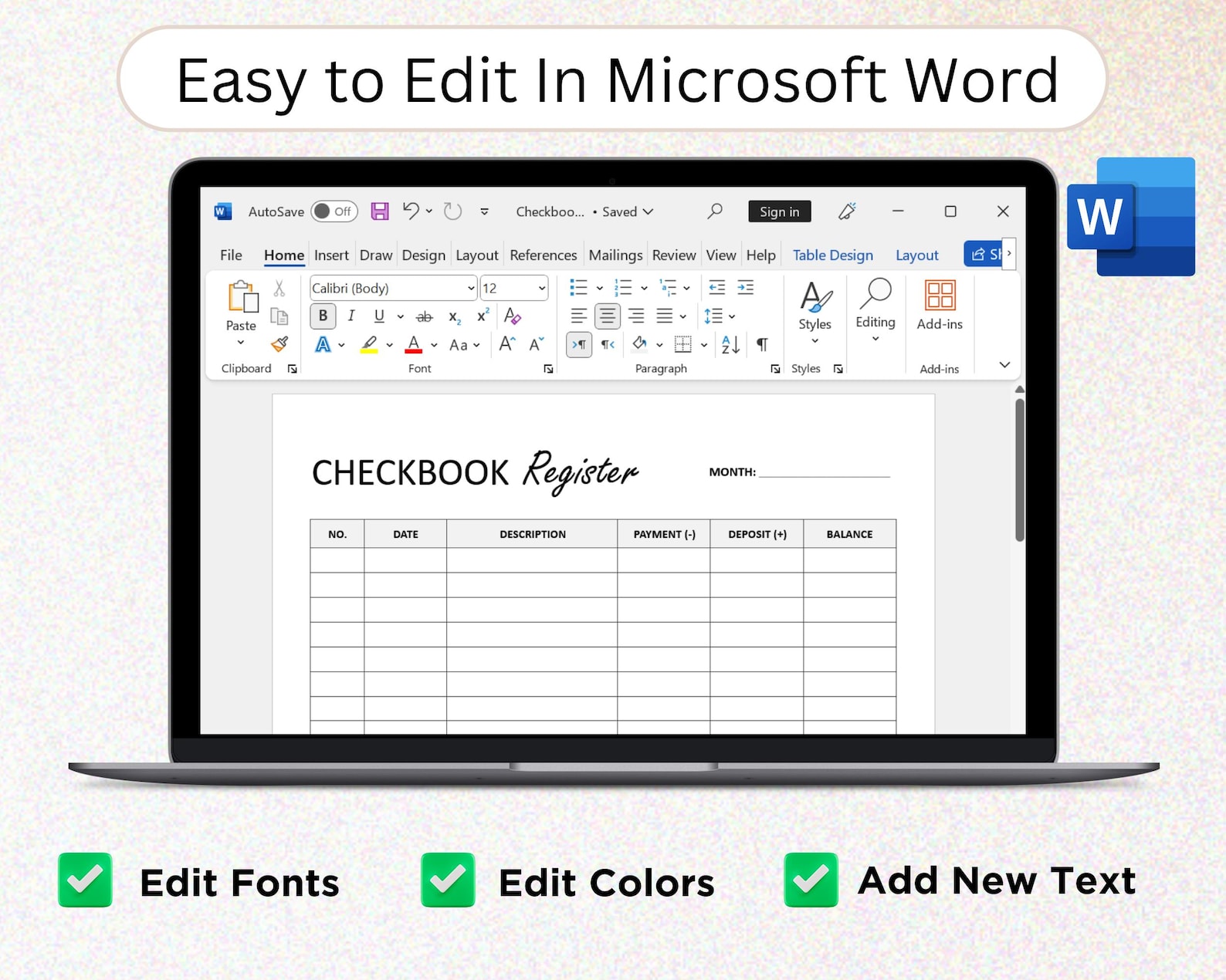The image size is (1226, 980).
Task: Toggle left-to-right text direction button
Action: pyautogui.click(x=579, y=344)
